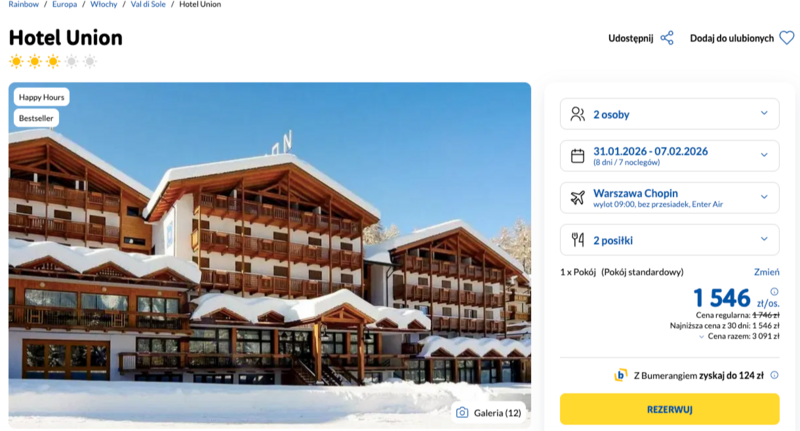Click the cutlery icon in the meals field
The image size is (800, 431).
(x=577, y=240)
